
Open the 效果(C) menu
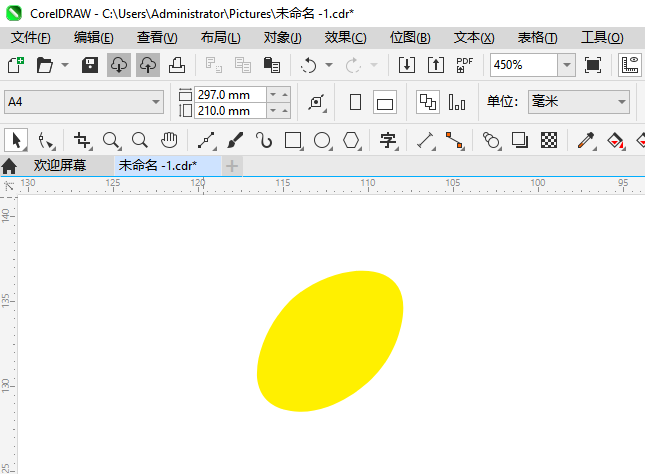point(346,37)
